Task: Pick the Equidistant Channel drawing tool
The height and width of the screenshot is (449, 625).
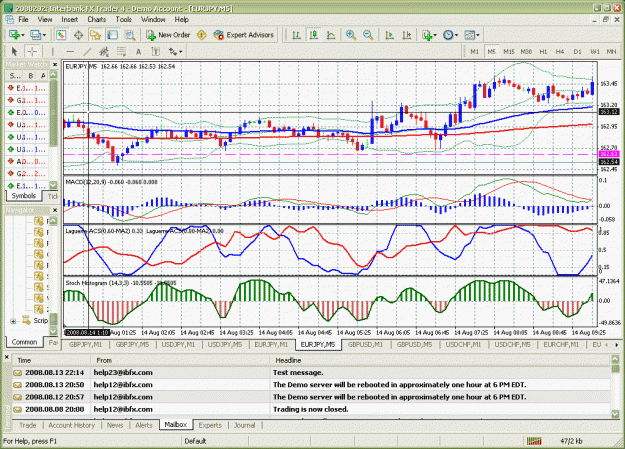Action: [x=104, y=51]
